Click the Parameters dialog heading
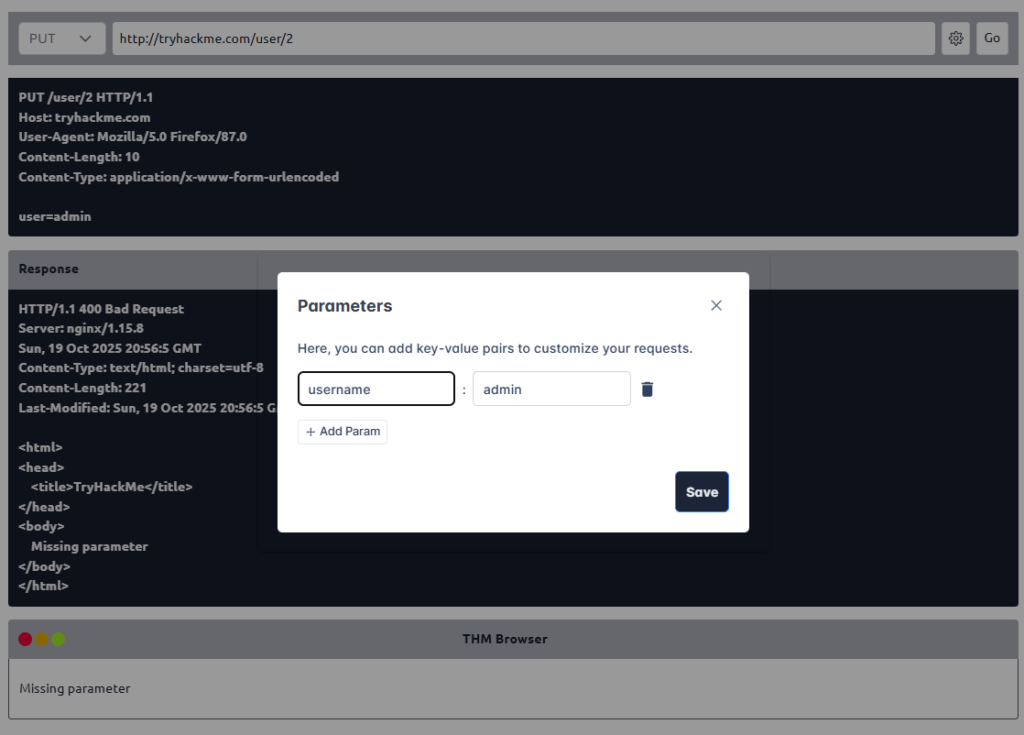The height and width of the screenshot is (735, 1024). 345,306
